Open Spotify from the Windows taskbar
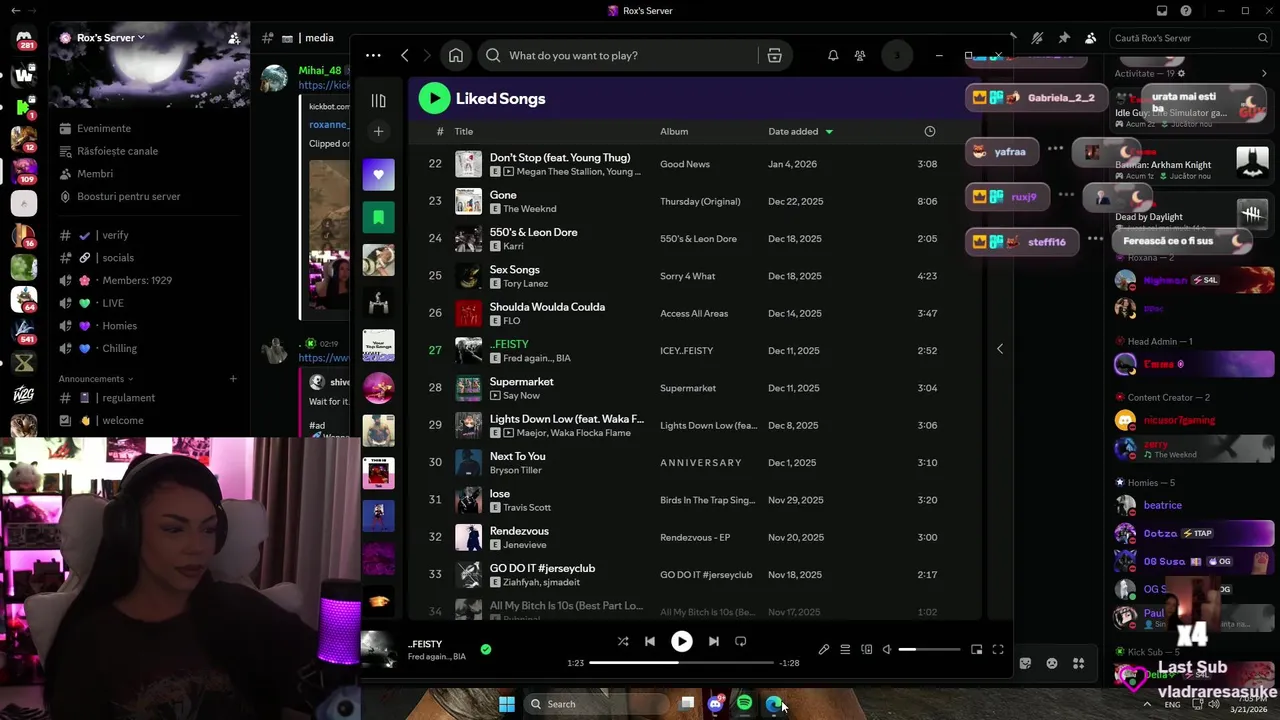The image size is (1280, 720). pyautogui.click(x=744, y=704)
